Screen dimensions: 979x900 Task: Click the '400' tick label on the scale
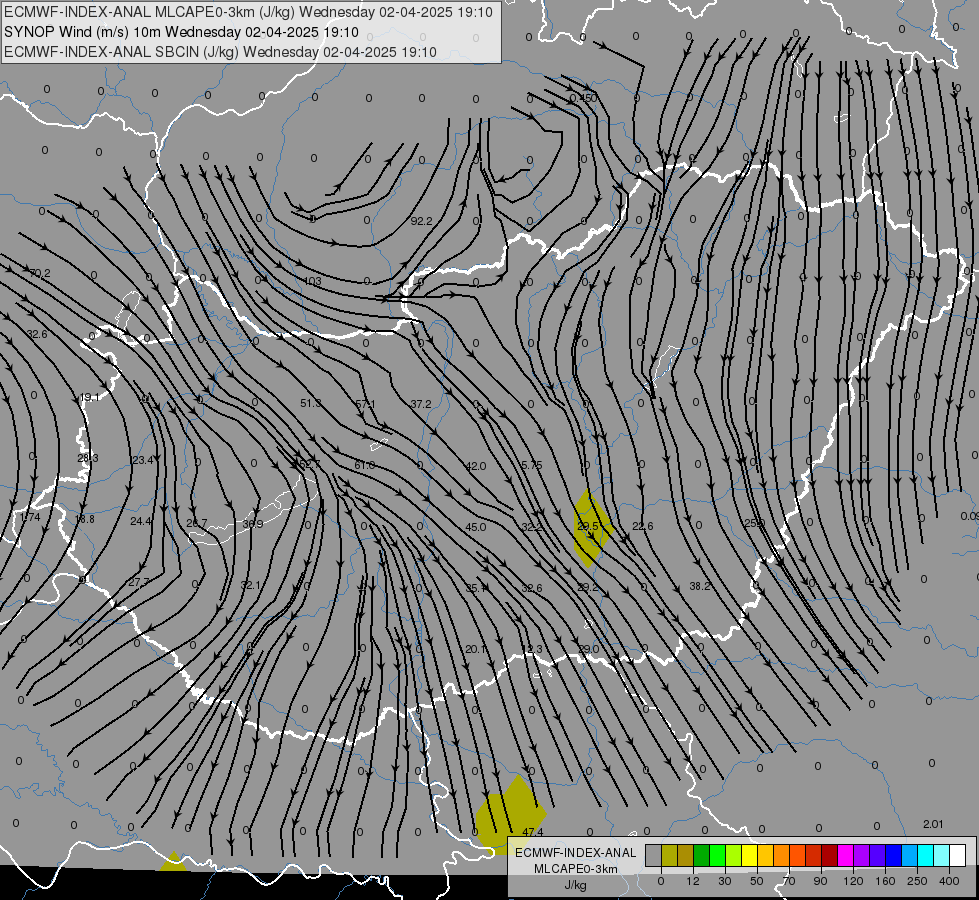pyautogui.click(x=949, y=881)
